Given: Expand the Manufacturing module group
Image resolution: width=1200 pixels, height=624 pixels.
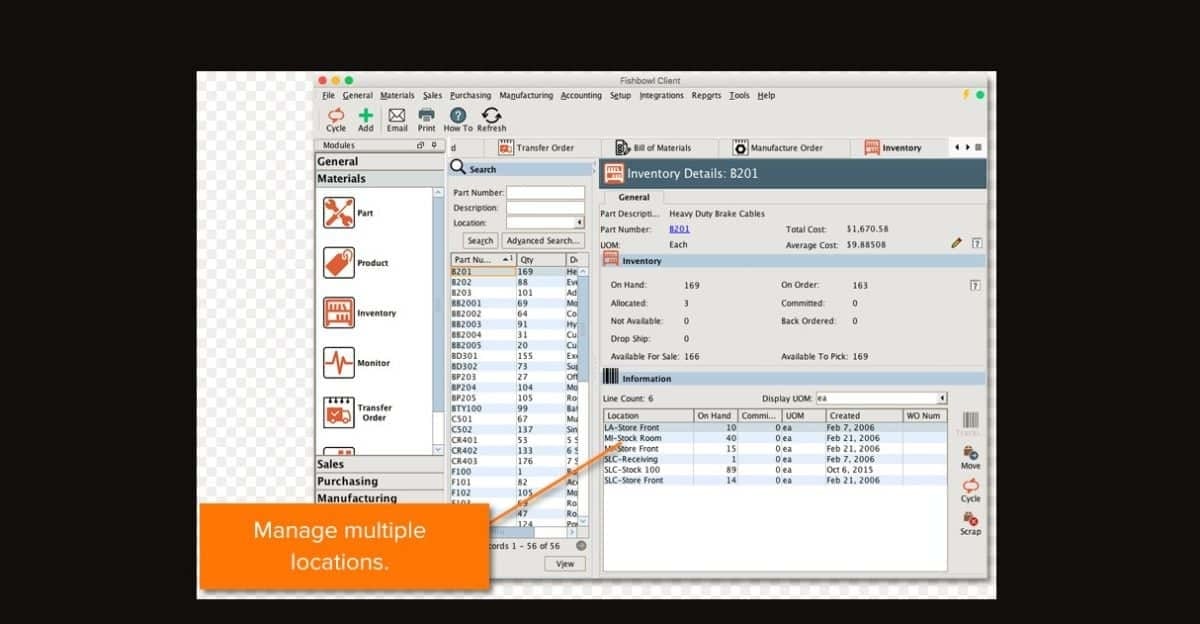Looking at the screenshot, I should point(379,497).
